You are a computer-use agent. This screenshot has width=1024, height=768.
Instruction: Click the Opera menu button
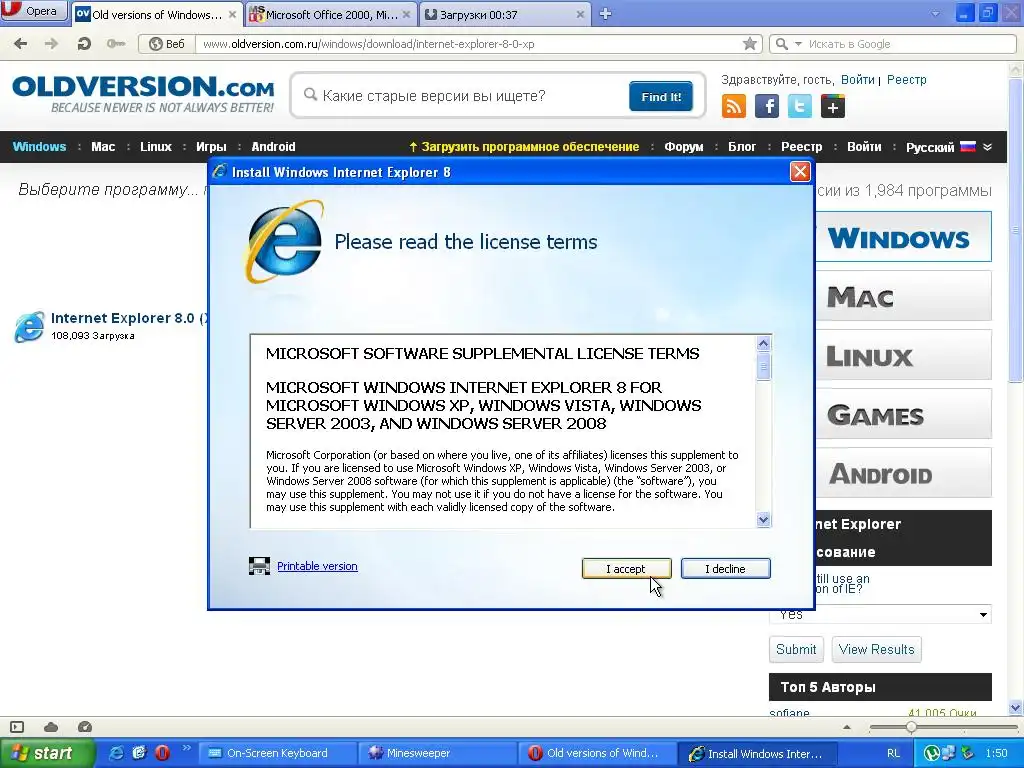pos(34,11)
